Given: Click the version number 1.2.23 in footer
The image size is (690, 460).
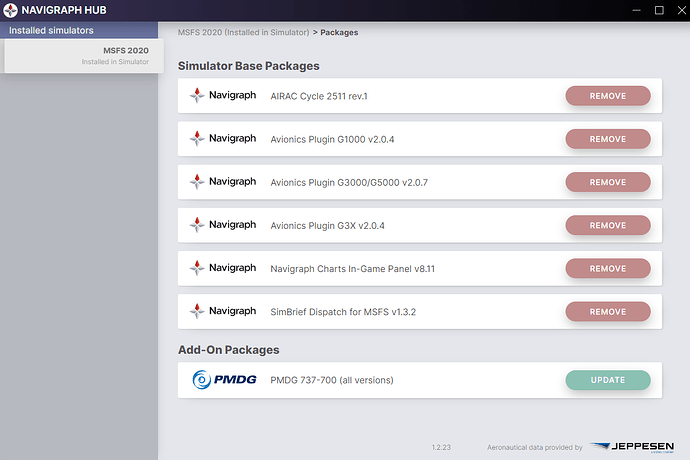Looking at the screenshot, I should tap(441, 447).
